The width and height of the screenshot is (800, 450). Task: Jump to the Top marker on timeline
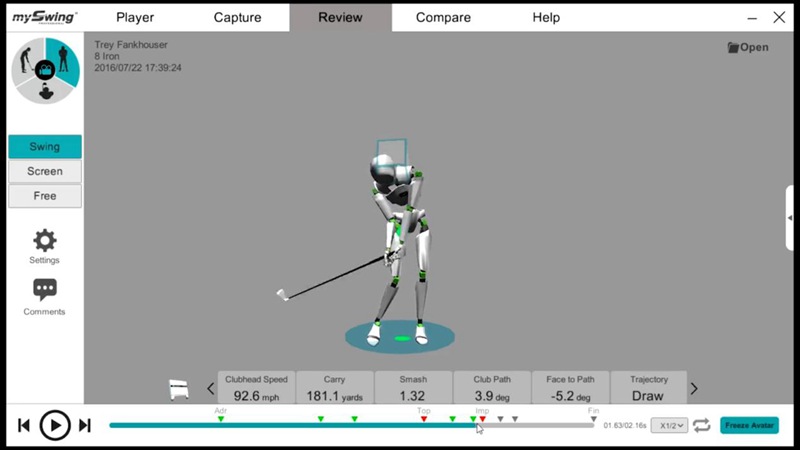pyautogui.click(x=424, y=418)
